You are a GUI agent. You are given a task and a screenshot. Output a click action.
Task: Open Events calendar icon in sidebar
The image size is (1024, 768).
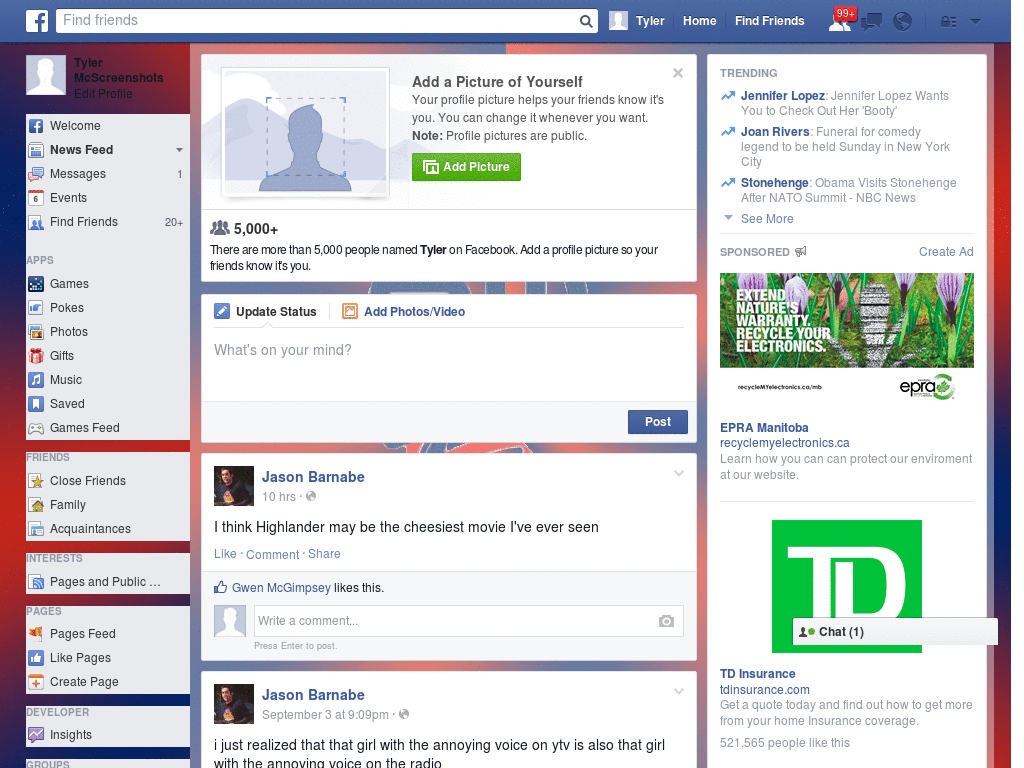[36, 198]
